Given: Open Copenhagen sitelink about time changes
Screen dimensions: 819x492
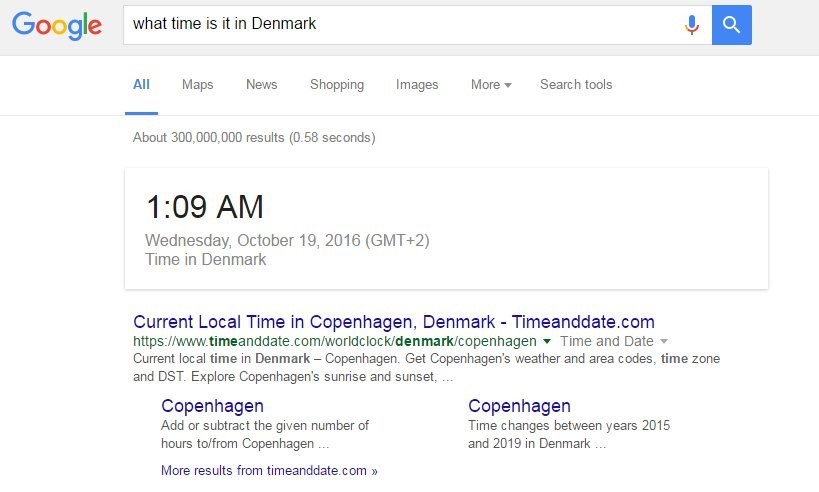Looking at the screenshot, I should coord(519,406).
